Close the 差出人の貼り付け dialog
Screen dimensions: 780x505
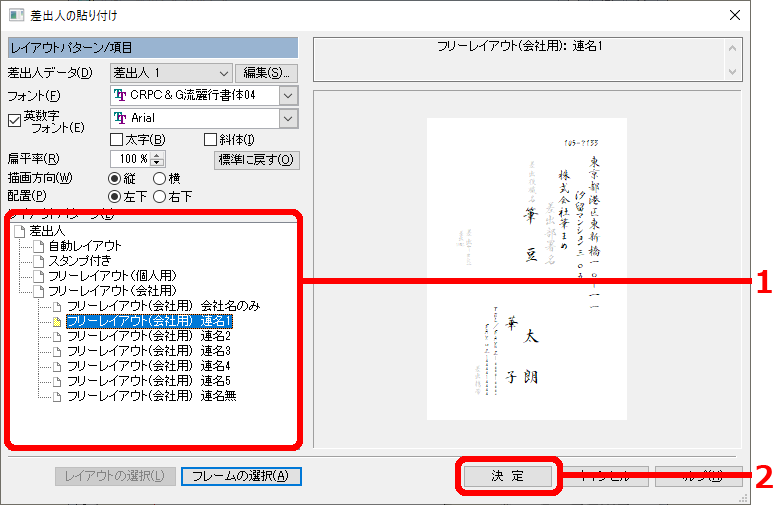point(735,15)
